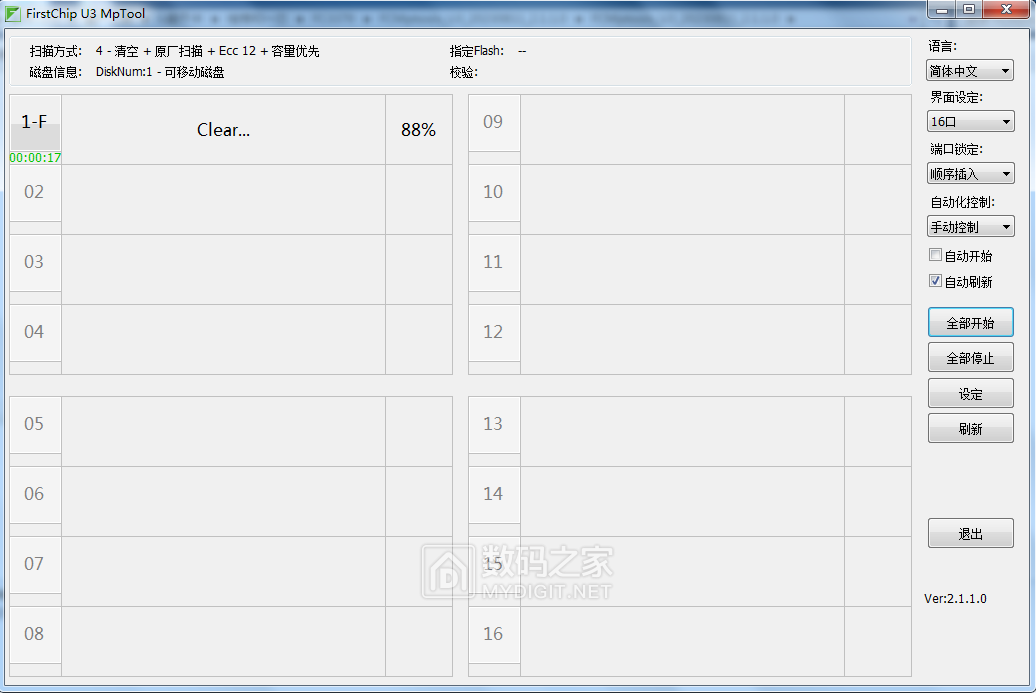Select port slot 16
Image resolution: width=1036 pixels, height=693 pixels.
(x=493, y=634)
